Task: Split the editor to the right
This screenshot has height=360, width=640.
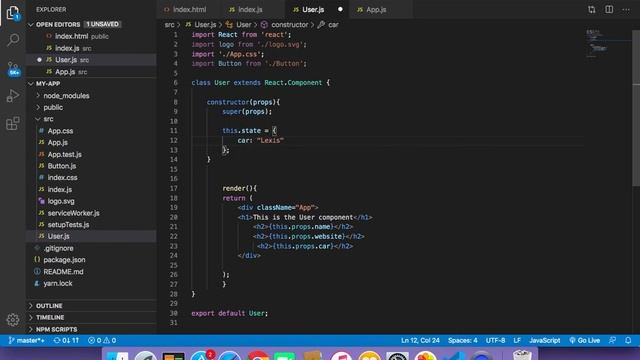Action: coord(609,9)
